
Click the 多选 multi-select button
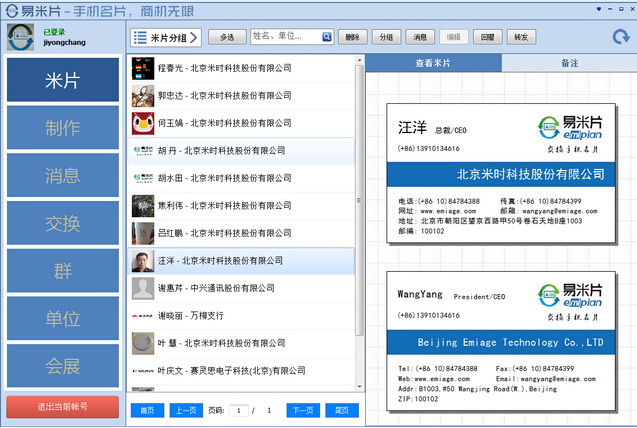click(227, 37)
